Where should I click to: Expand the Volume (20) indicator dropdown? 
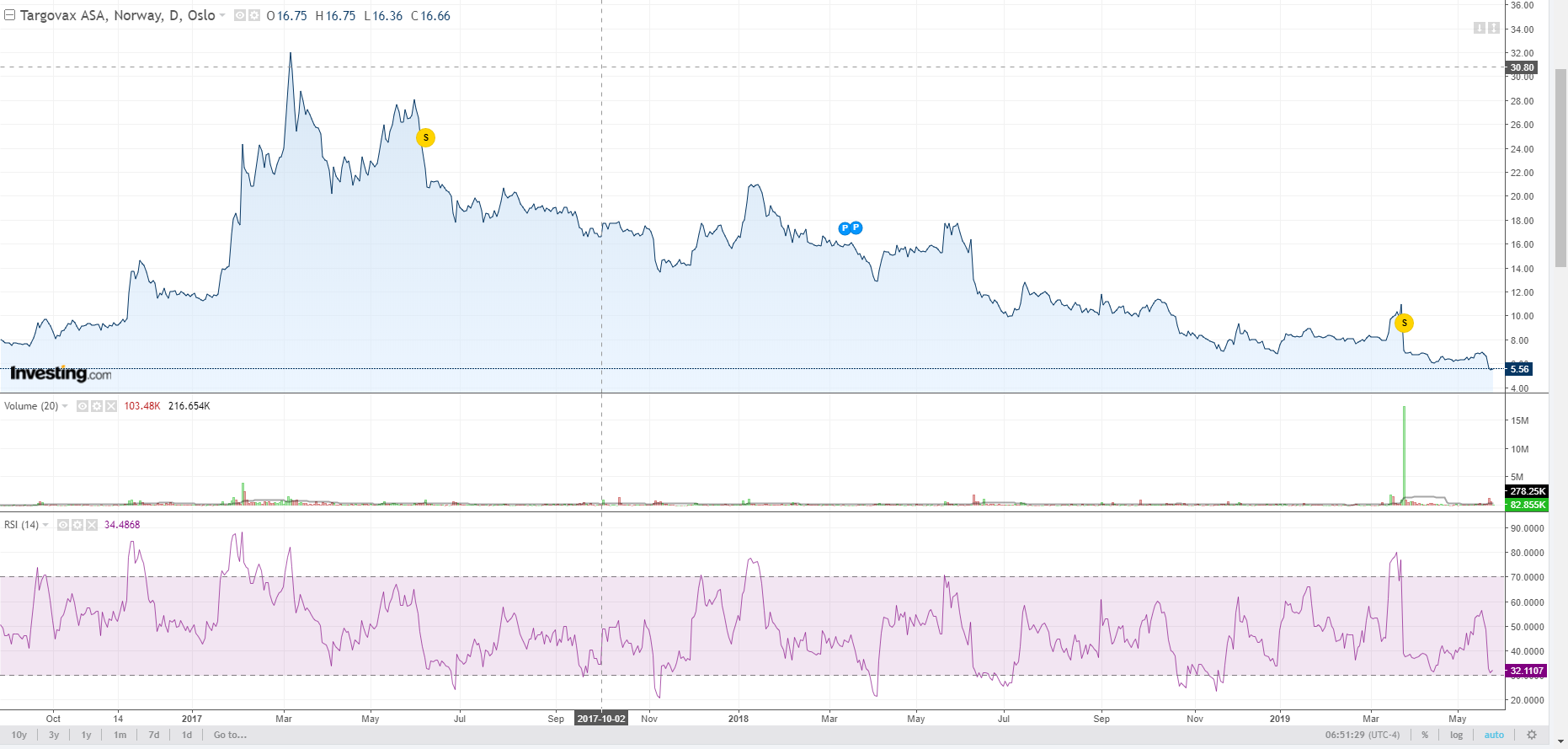coord(65,406)
